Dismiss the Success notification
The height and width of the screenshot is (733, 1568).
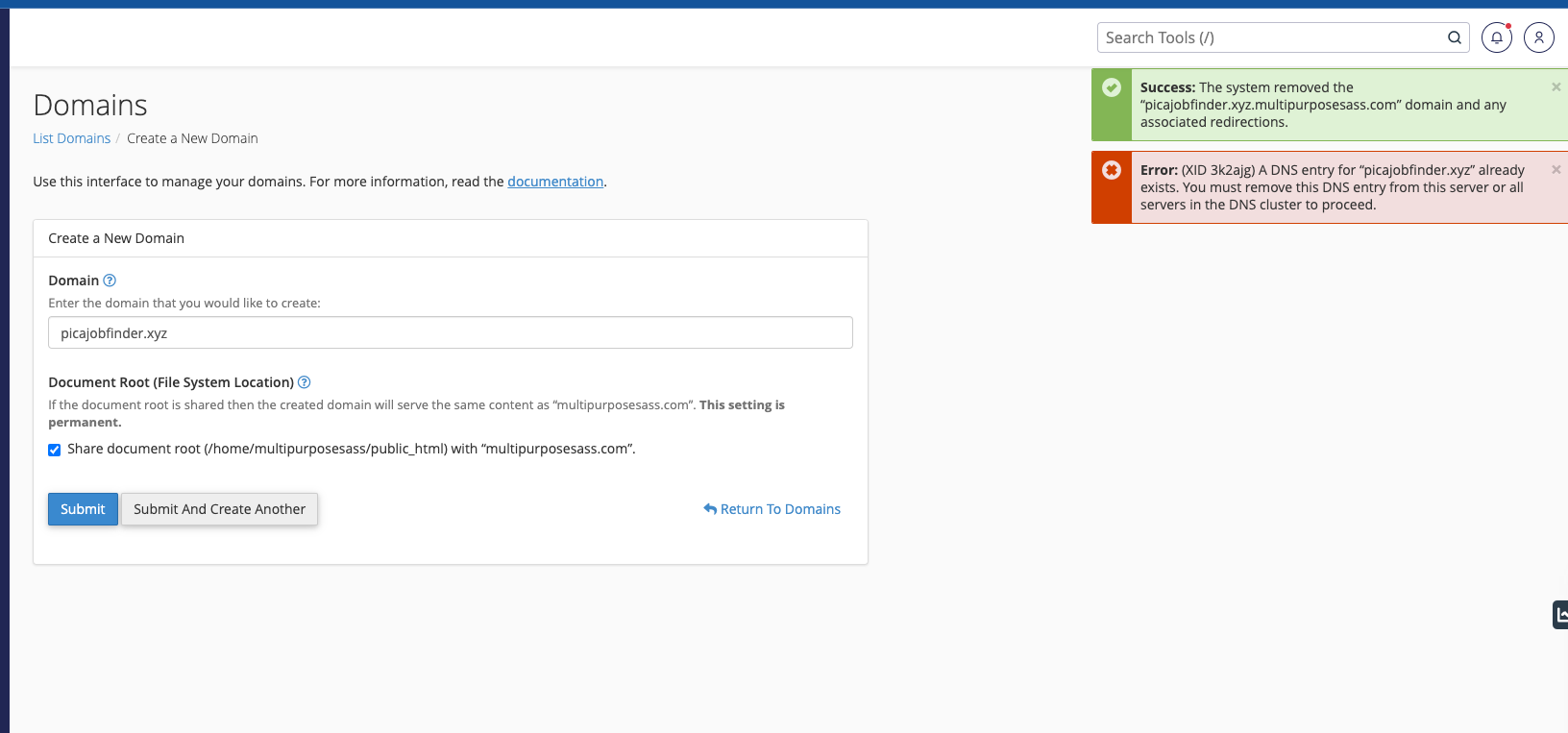[x=1556, y=86]
